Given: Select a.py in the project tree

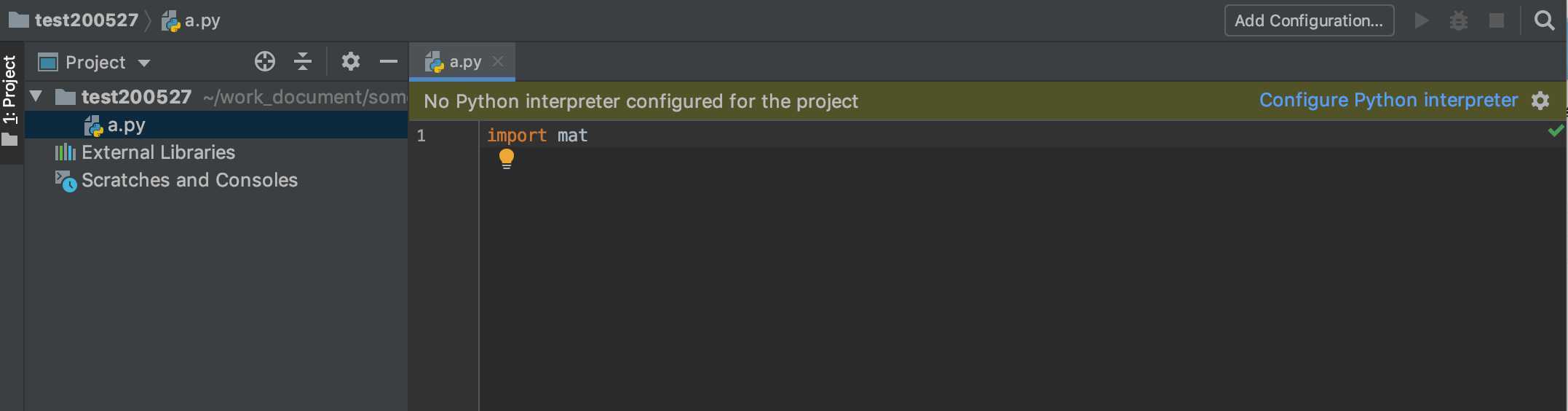Looking at the screenshot, I should [x=126, y=125].
